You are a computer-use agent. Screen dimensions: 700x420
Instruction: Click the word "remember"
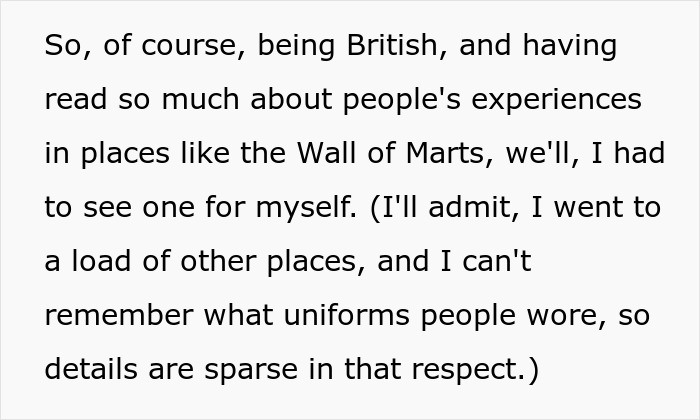click(x=117, y=316)
